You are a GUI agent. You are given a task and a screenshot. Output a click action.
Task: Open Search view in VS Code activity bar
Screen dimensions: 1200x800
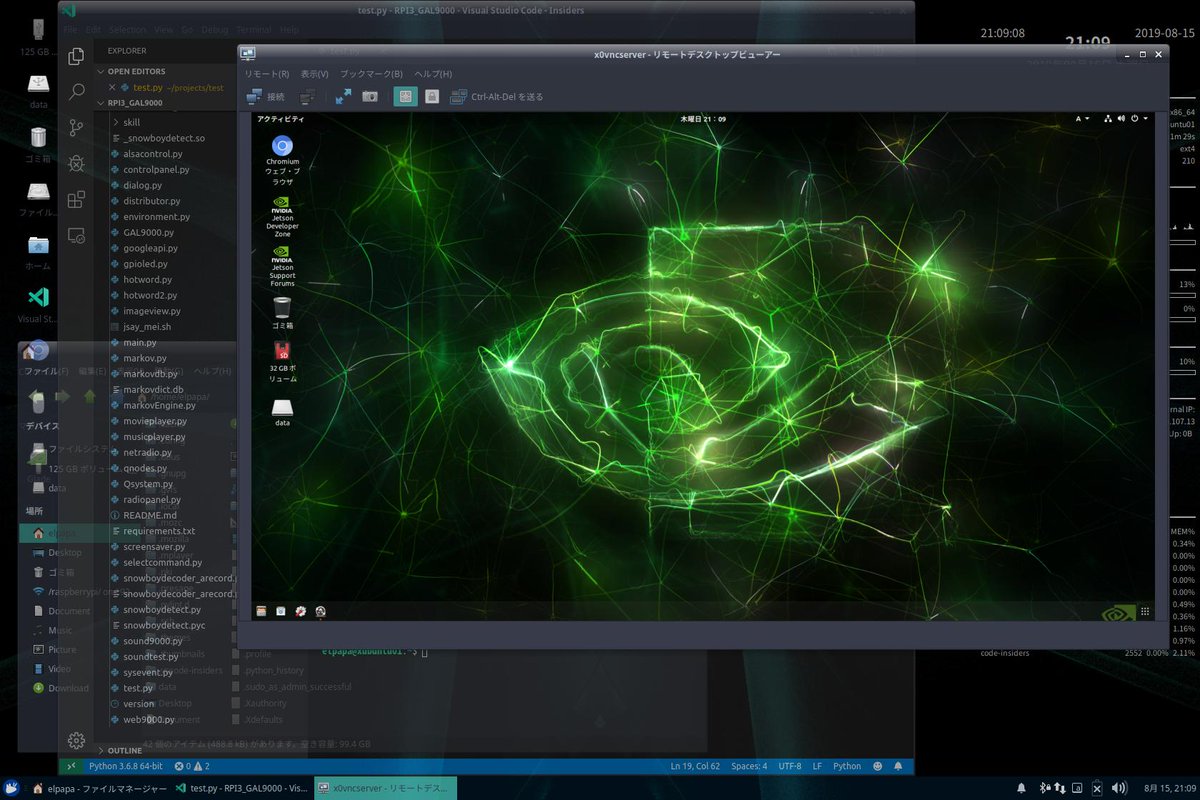click(x=76, y=92)
